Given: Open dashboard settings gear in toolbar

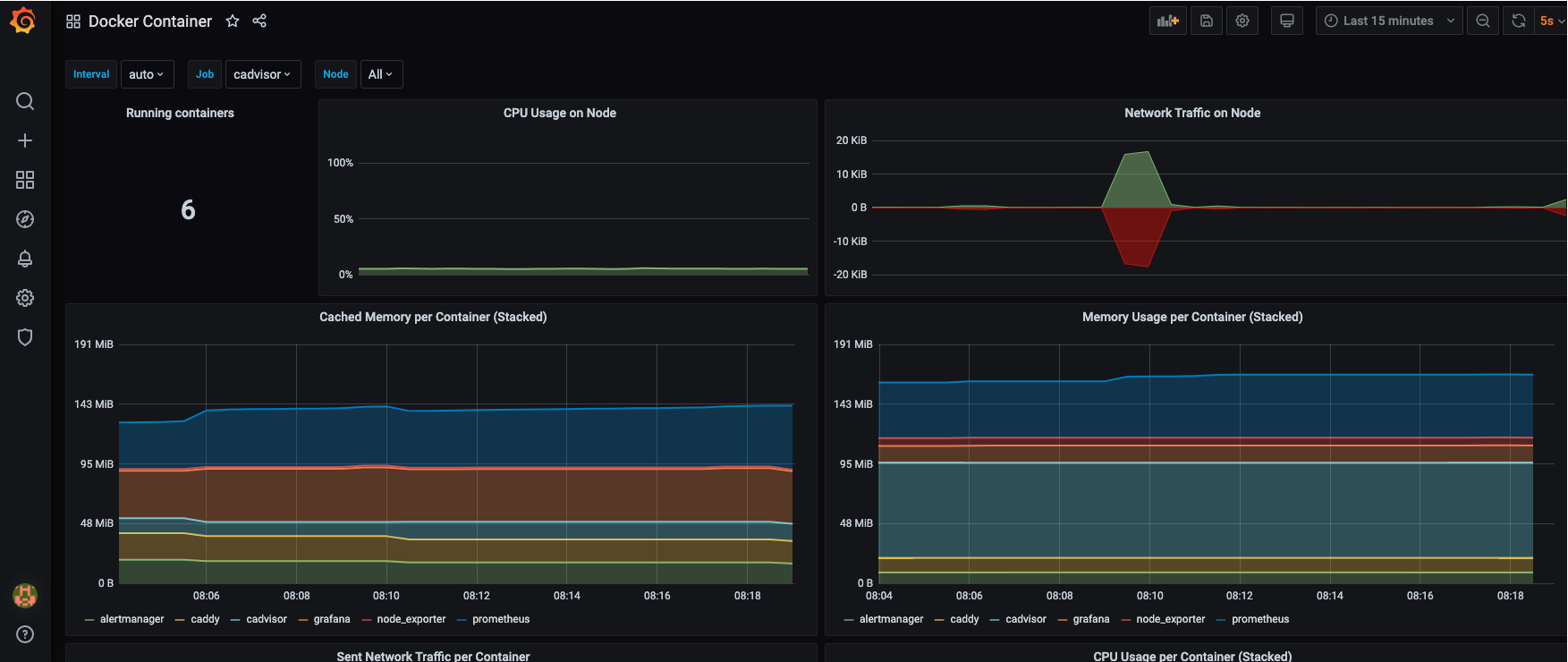Looking at the screenshot, I should point(1242,21).
